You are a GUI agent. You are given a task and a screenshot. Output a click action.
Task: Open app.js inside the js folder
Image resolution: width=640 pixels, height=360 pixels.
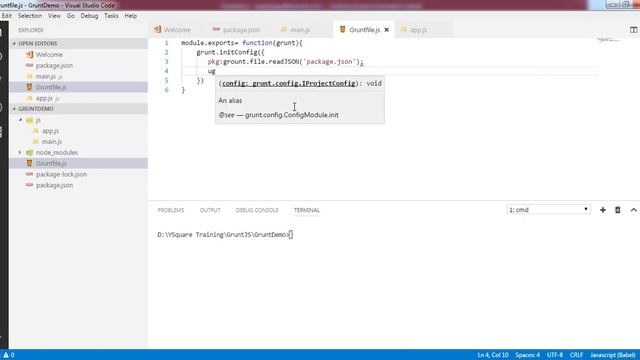78,131
